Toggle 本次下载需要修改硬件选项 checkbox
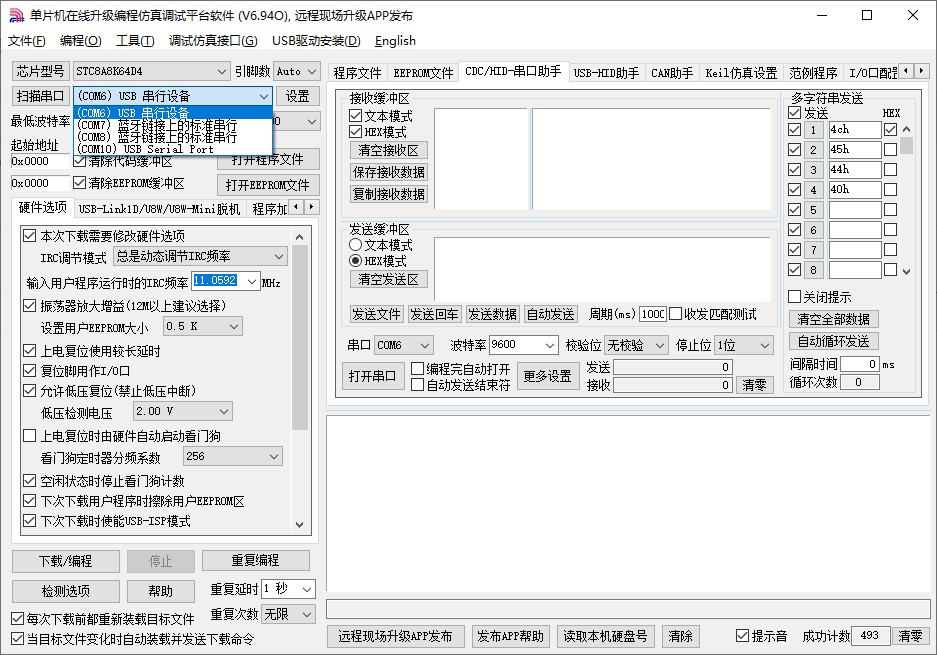Image resolution: width=937 pixels, height=655 pixels. (29, 235)
